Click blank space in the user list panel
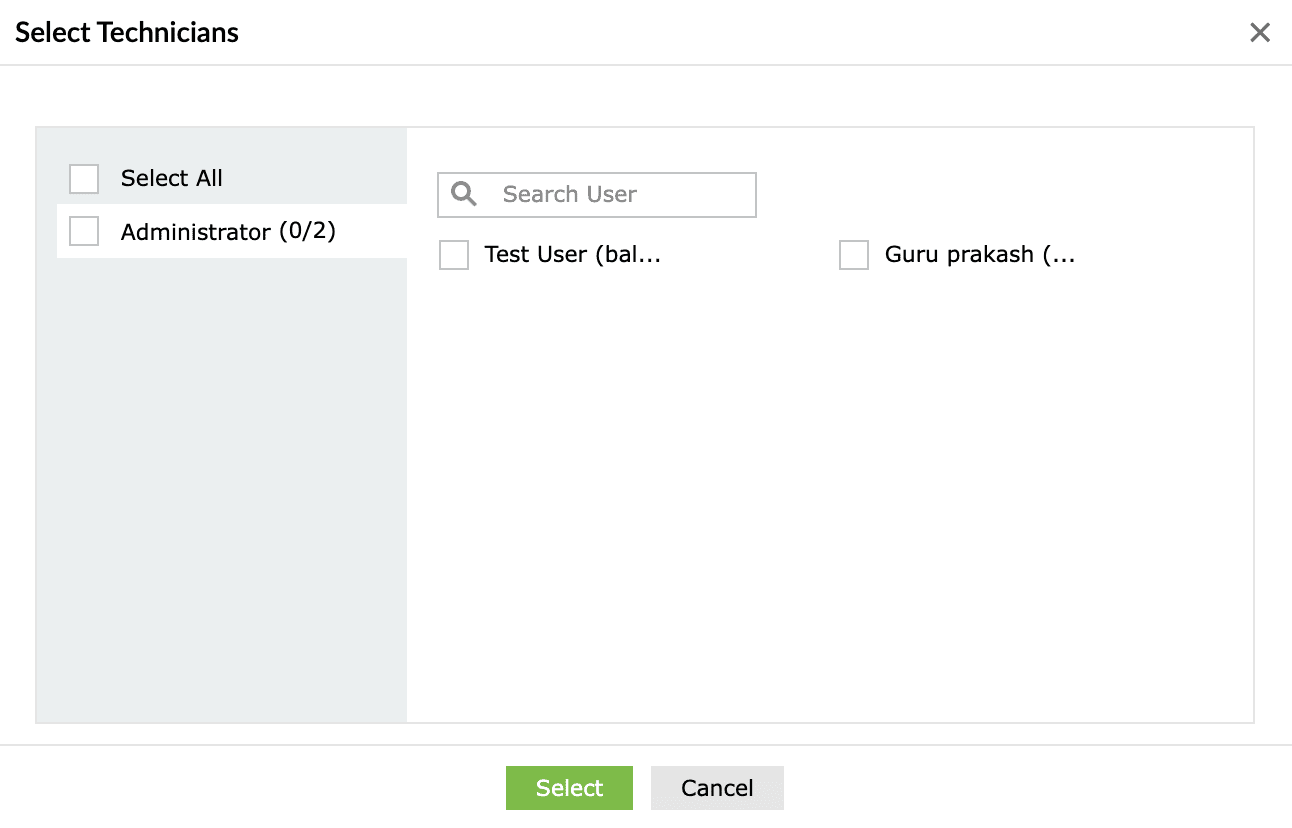 click(x=830, y=500)
